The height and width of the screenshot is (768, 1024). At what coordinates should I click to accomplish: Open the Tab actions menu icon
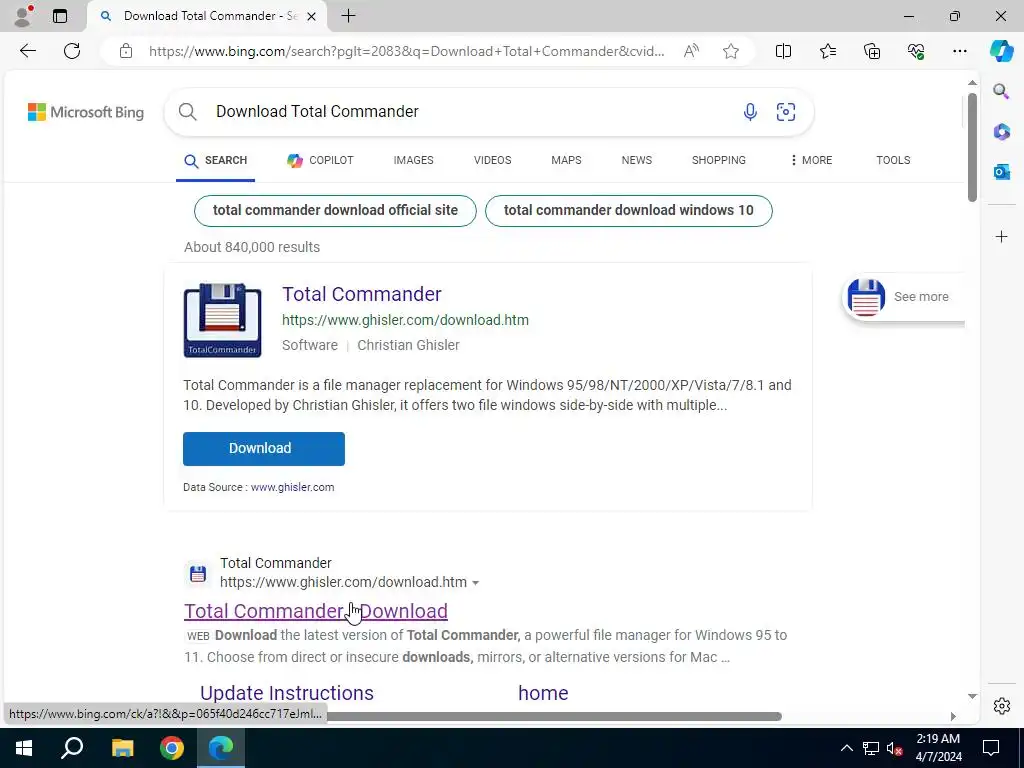click(x=60, y=16)
